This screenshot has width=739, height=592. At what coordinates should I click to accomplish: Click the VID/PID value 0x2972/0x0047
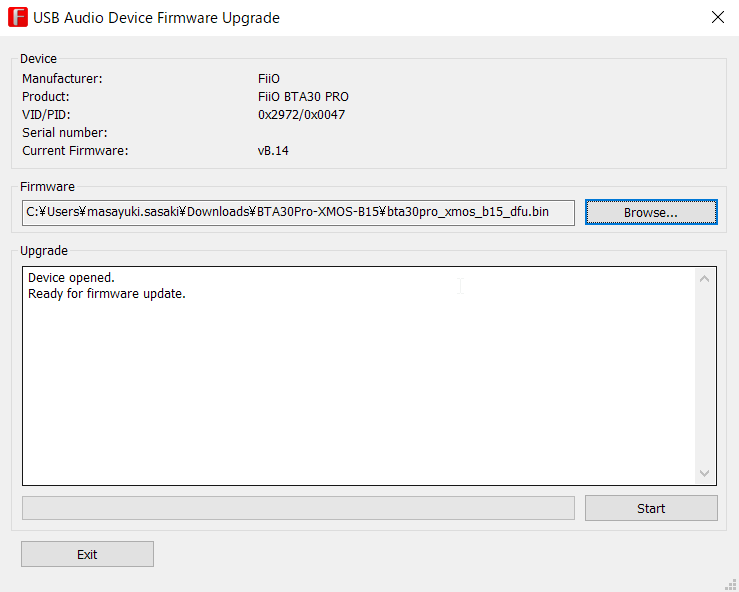click(301, 115)
